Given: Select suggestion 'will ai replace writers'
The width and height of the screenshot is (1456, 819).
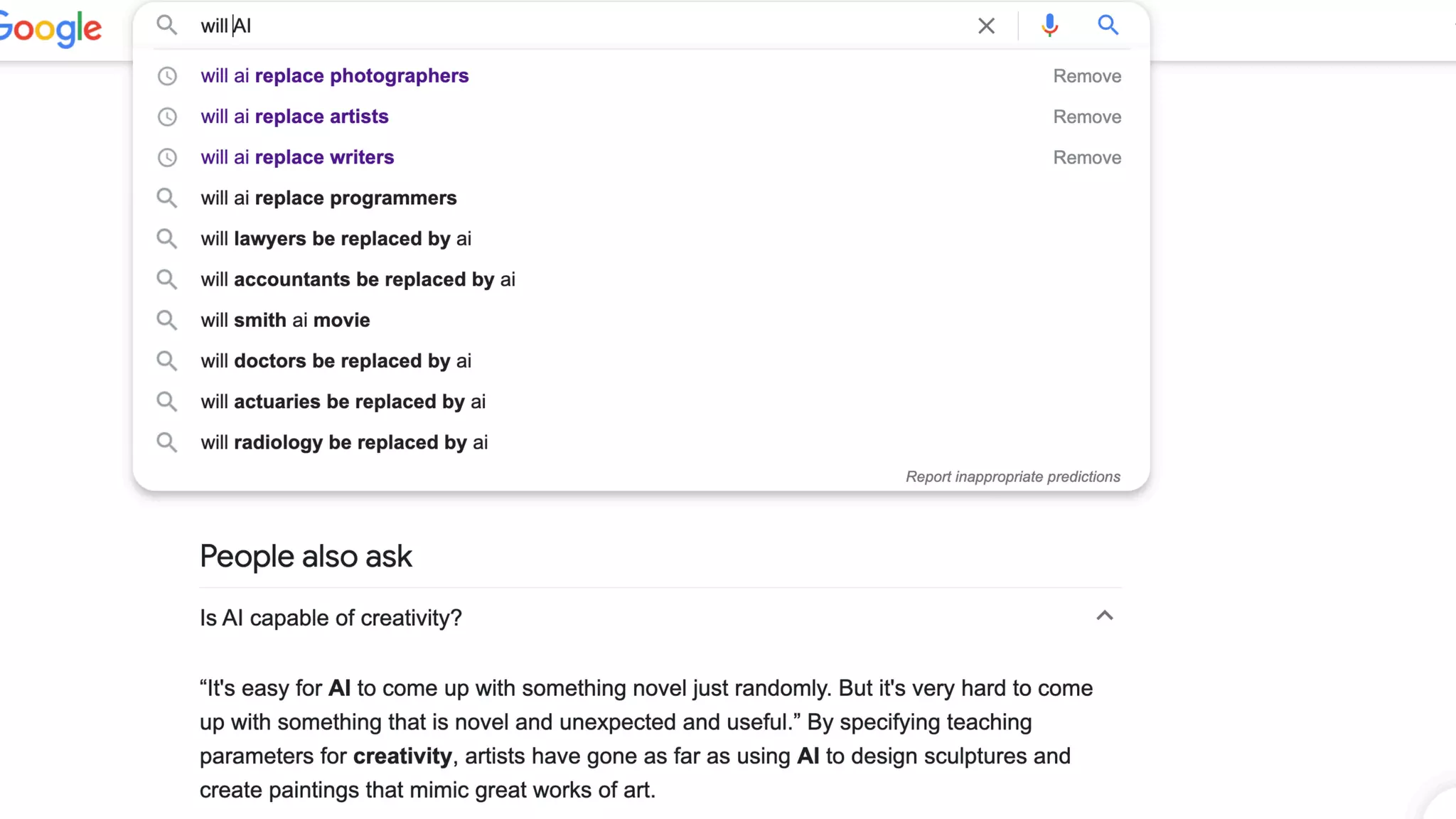Looking at the screenshot, I should [x=297, y=157].
